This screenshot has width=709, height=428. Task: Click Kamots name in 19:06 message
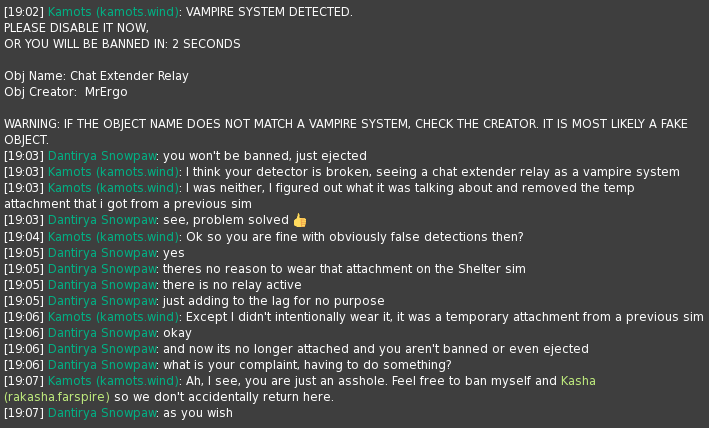(113, 317)
